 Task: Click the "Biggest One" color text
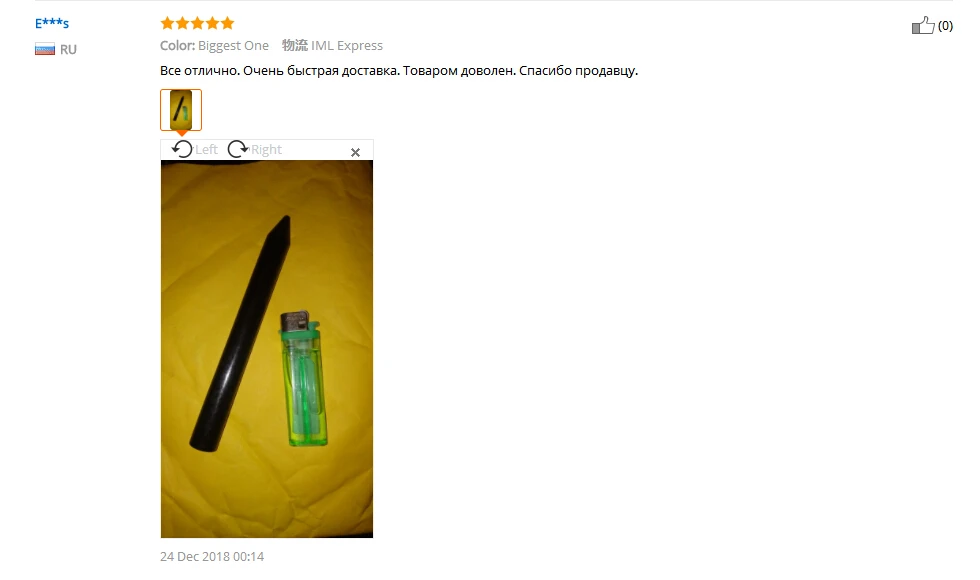233,46
